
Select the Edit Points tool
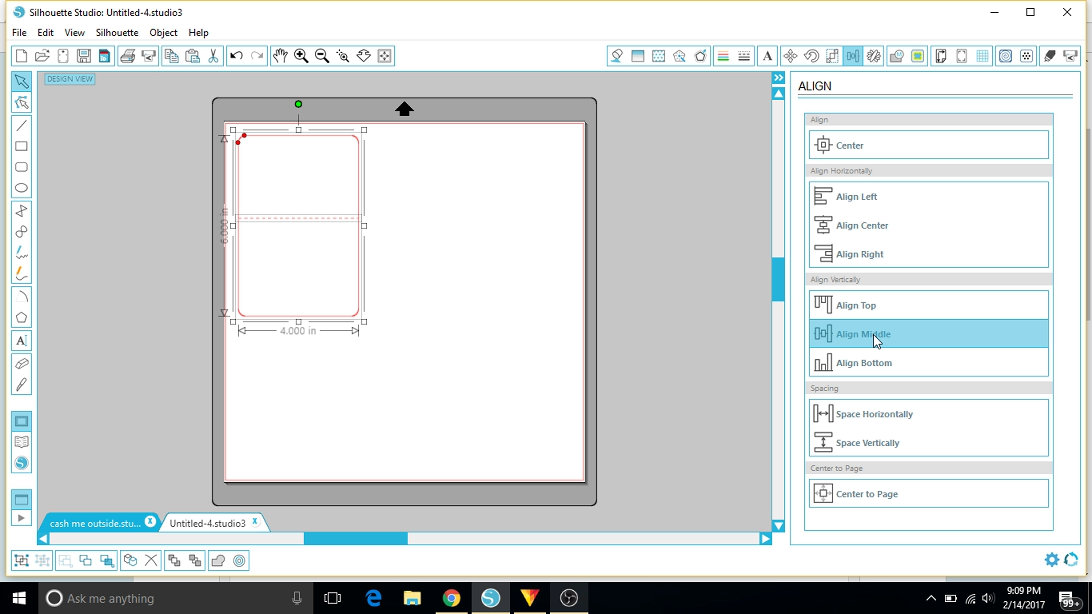point(22,103)
